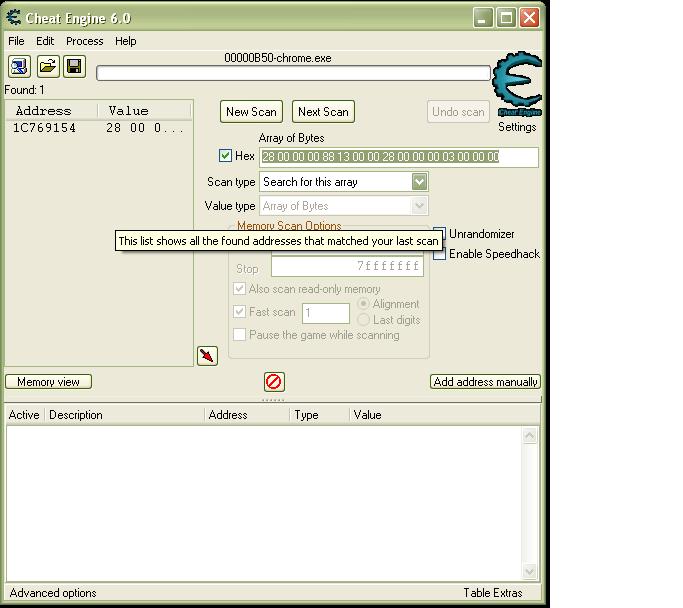Click the address table scroll down arrow

click(530, 571)
